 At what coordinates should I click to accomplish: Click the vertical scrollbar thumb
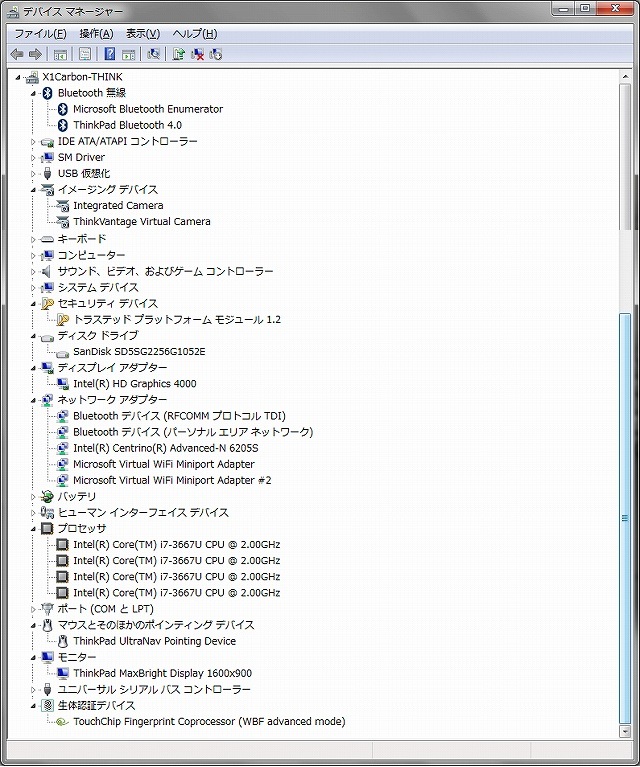[625, 519]
